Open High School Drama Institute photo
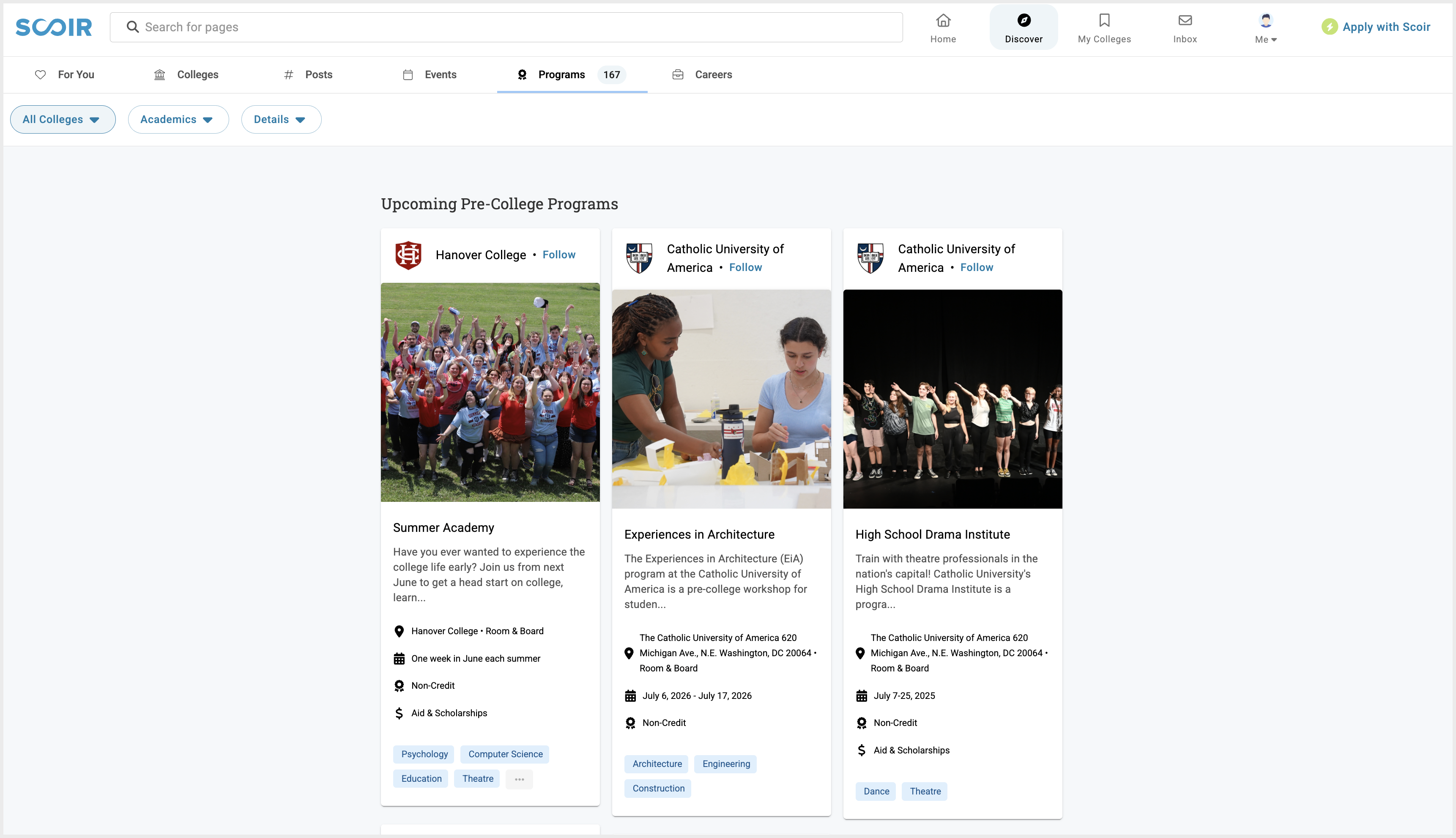1456x838 pixels. pyautogui.click(x=952, y=399)
